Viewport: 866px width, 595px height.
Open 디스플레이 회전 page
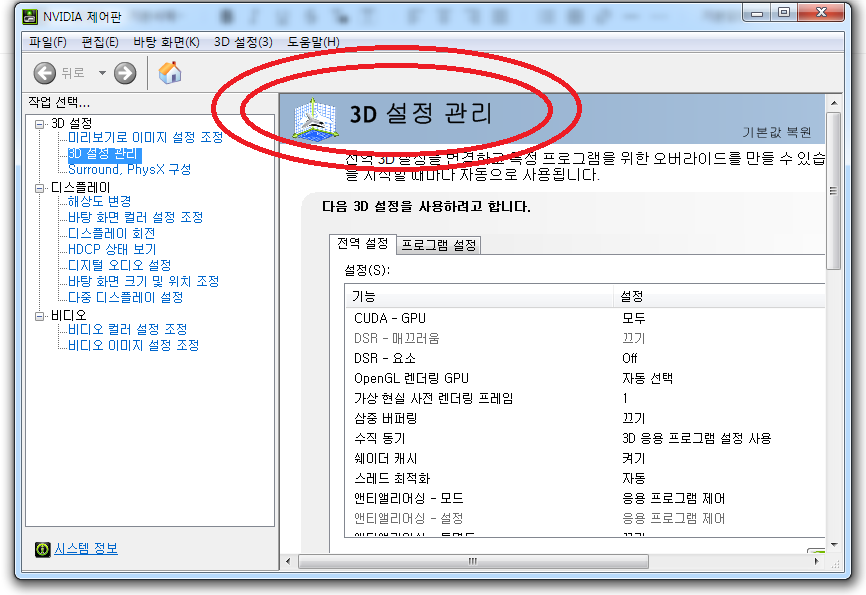pos(112,233)
